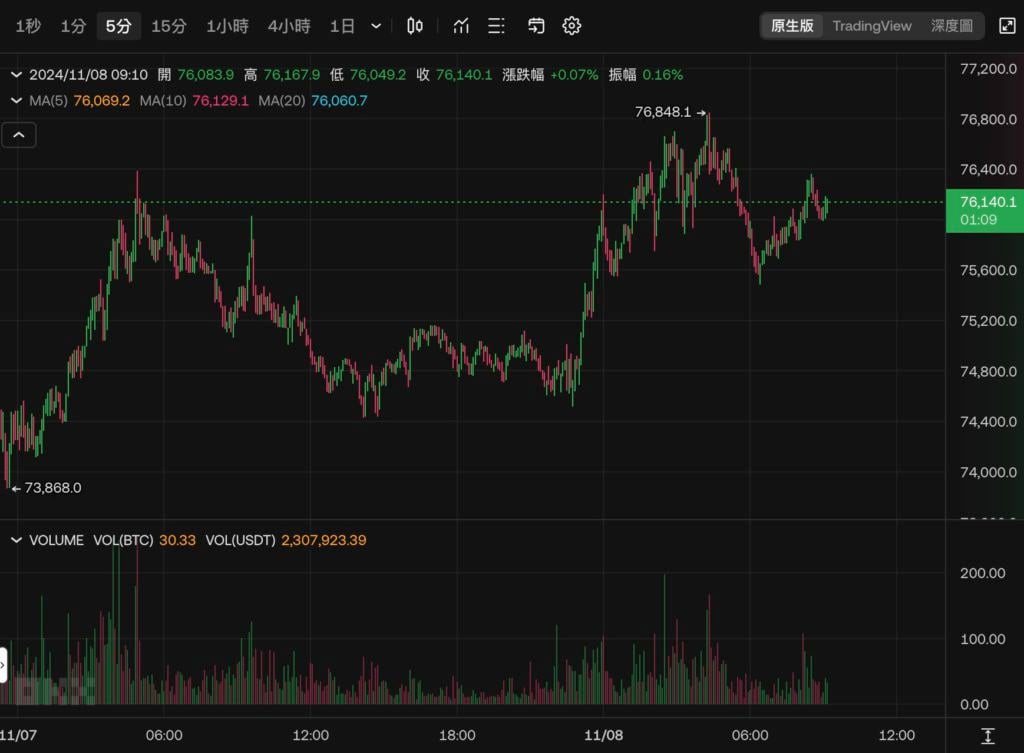Click the chart replay/return icon
The width and height of the screenshot is (1024, 753).
point(536,26)
